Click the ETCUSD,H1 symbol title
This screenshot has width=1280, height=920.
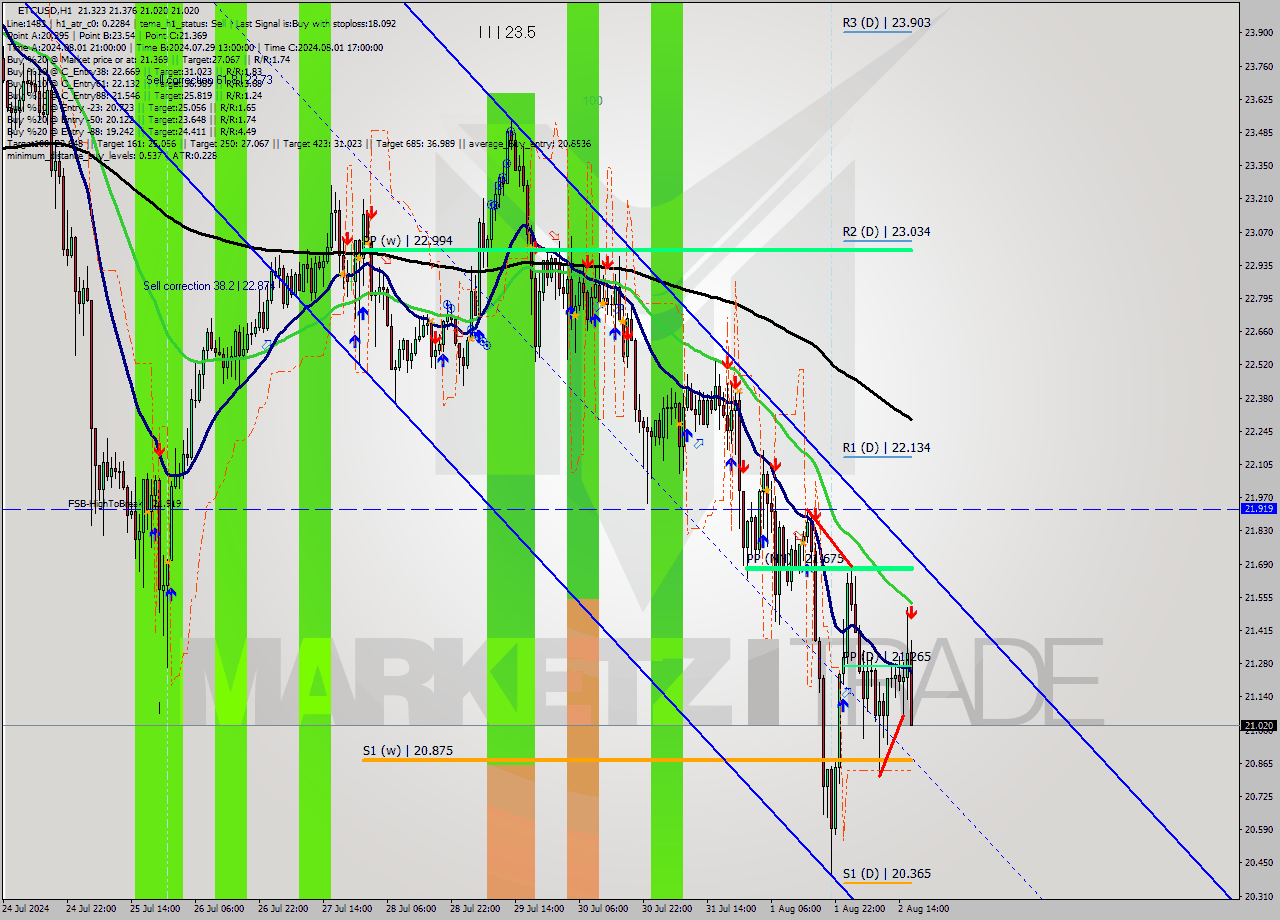click(46, 10)
